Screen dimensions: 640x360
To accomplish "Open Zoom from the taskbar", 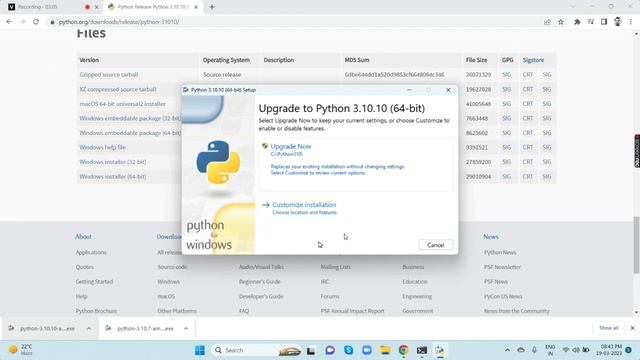I will pos(367,350).
